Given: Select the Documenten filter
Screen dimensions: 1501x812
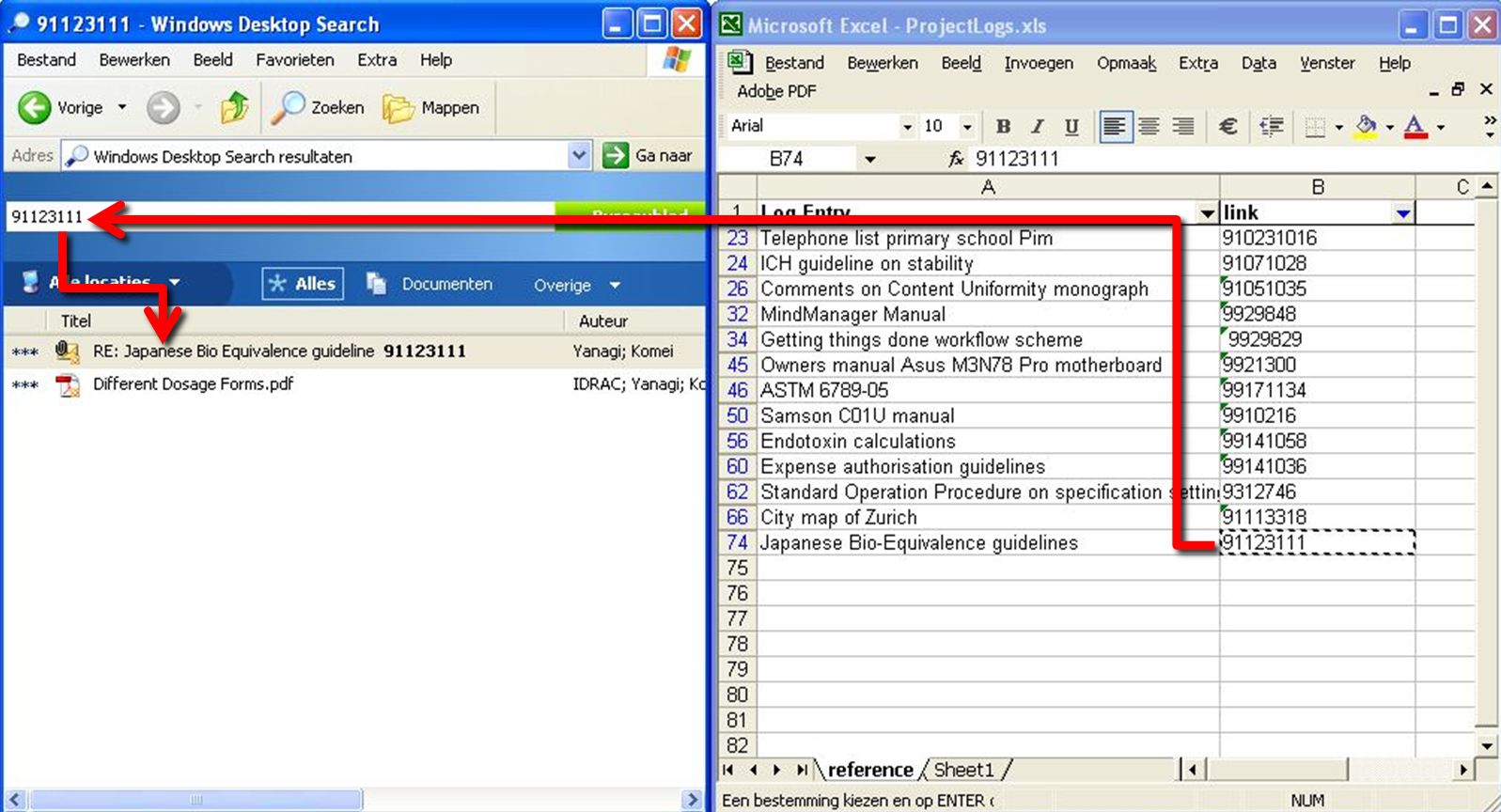Looking at the screenshot, I should point(430,284).
